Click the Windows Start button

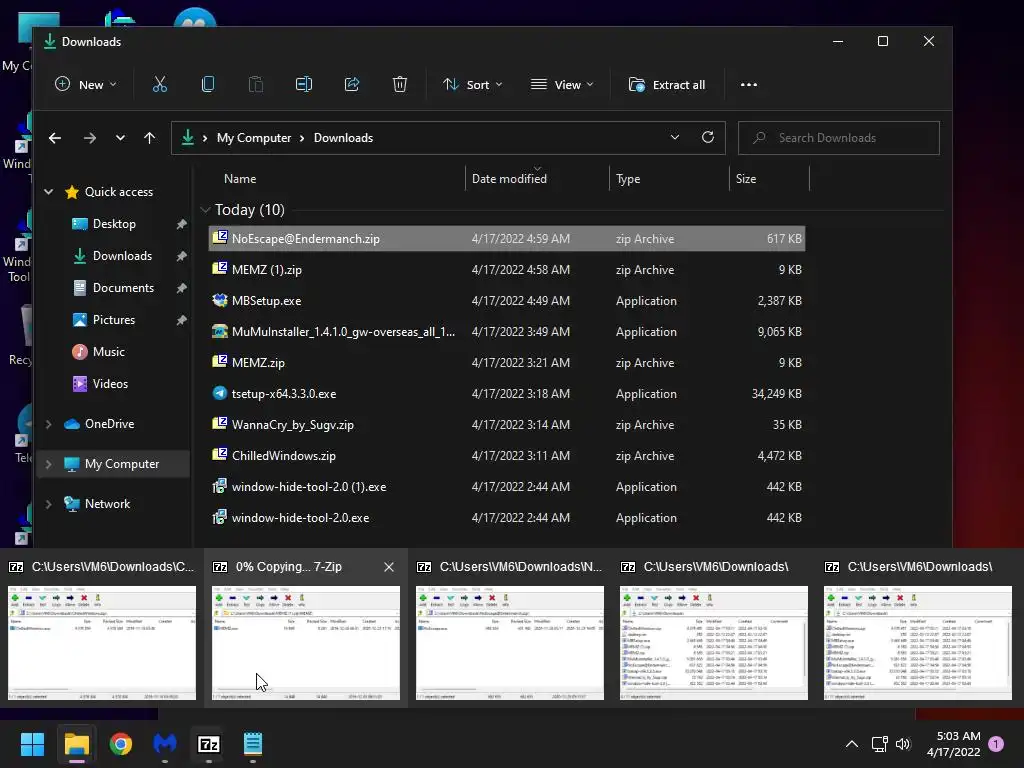pyautogui.click(x=32, y=744)
